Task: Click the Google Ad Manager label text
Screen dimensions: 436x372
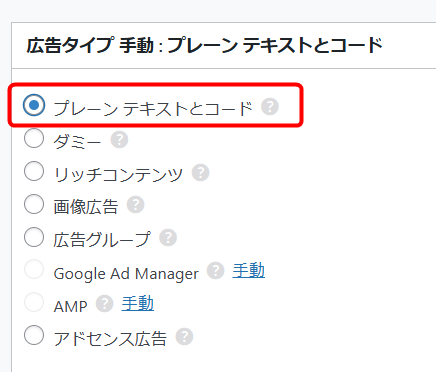Action: 126,274
